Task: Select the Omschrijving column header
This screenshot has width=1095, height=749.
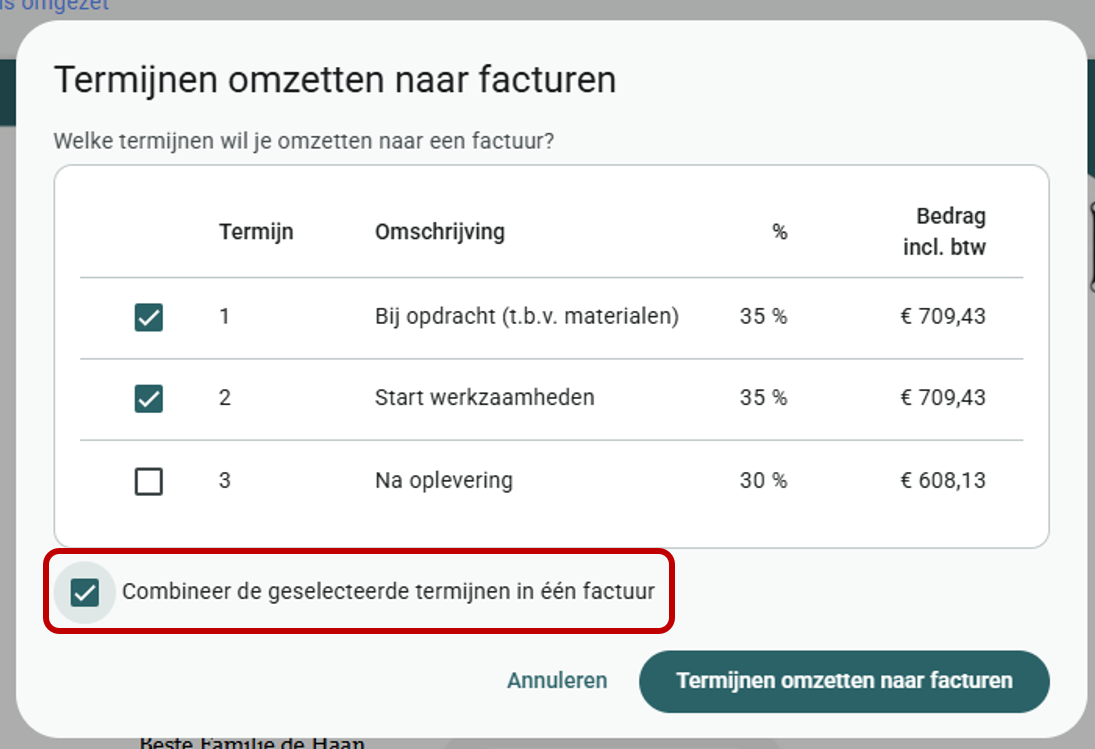Action: click(440, 232)
